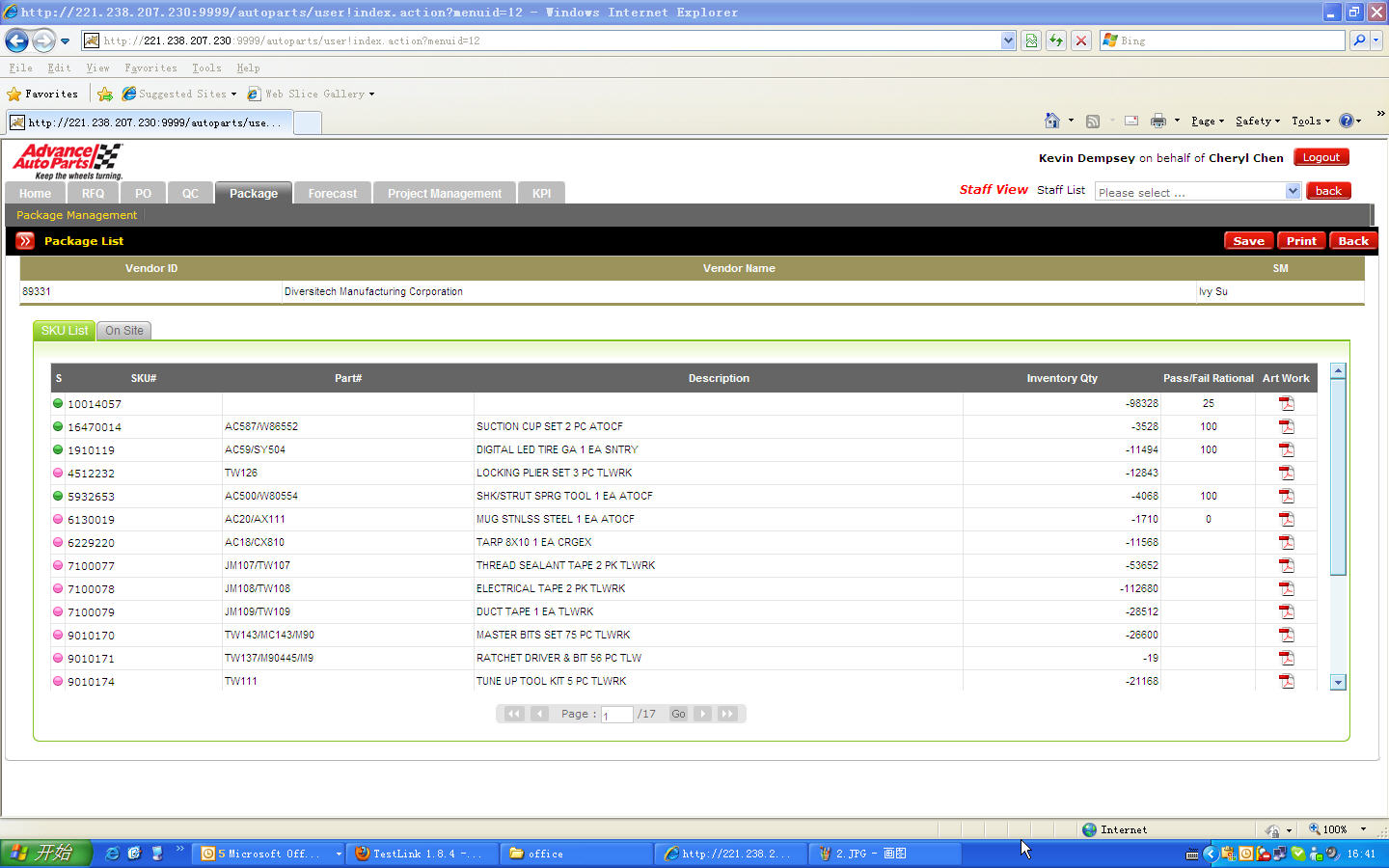Viewport: 1389px width, 868px height.
Task: Click the IE print toolbar icon
Action: [1157, 121]
